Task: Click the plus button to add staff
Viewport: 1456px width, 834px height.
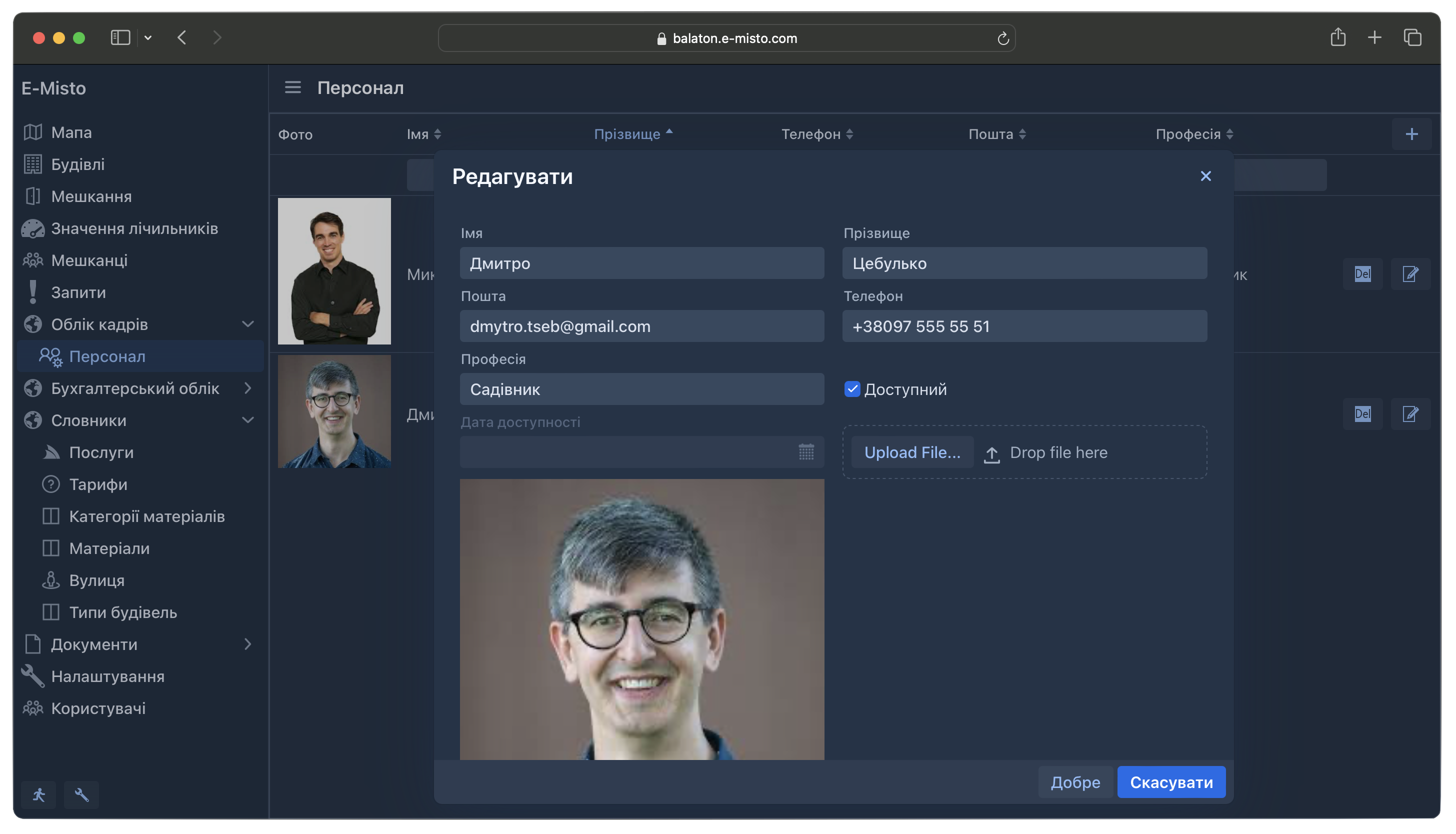Action: coord(1412,134)
